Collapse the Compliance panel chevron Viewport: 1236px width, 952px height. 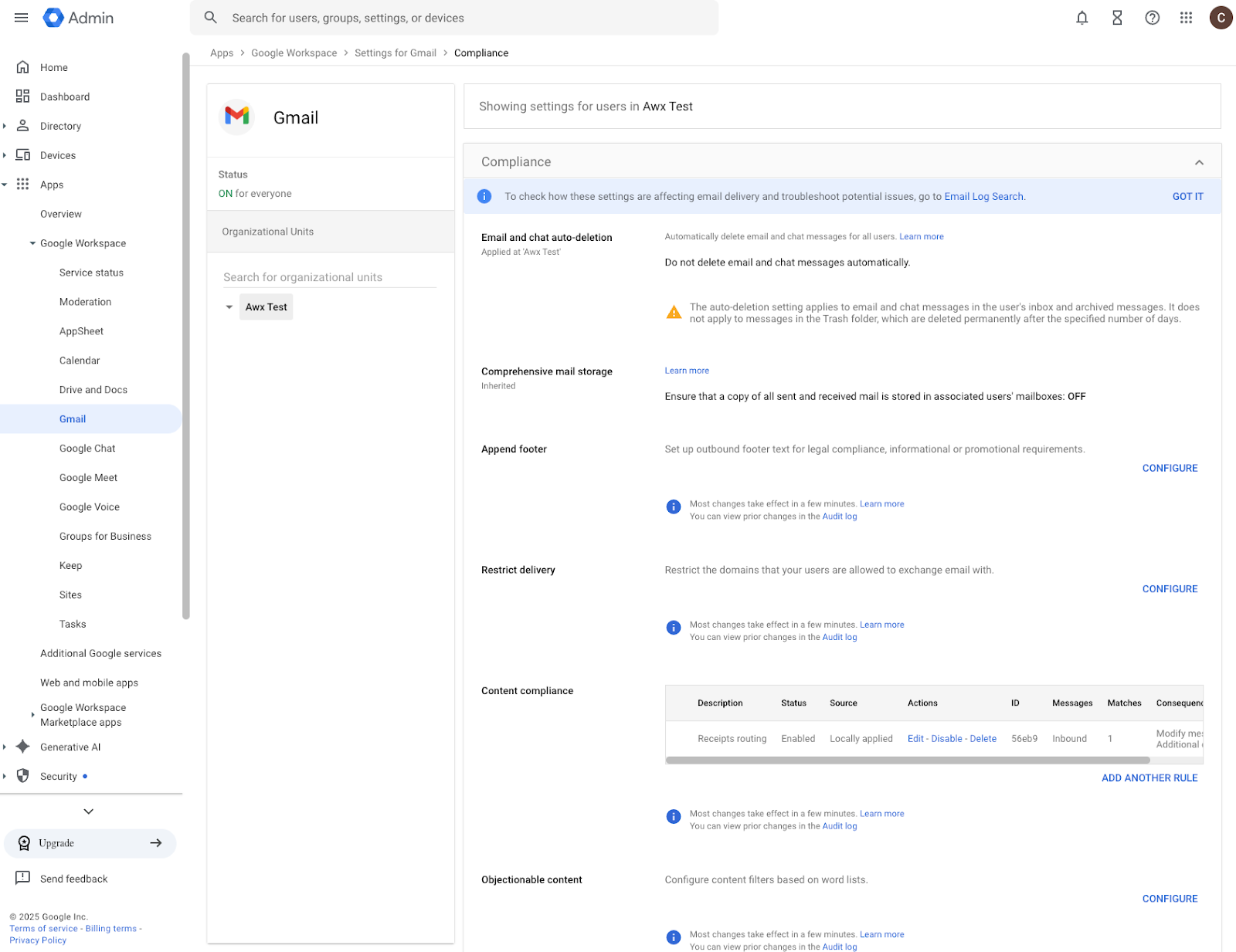pyautogui.click(x=1199, y=162)
